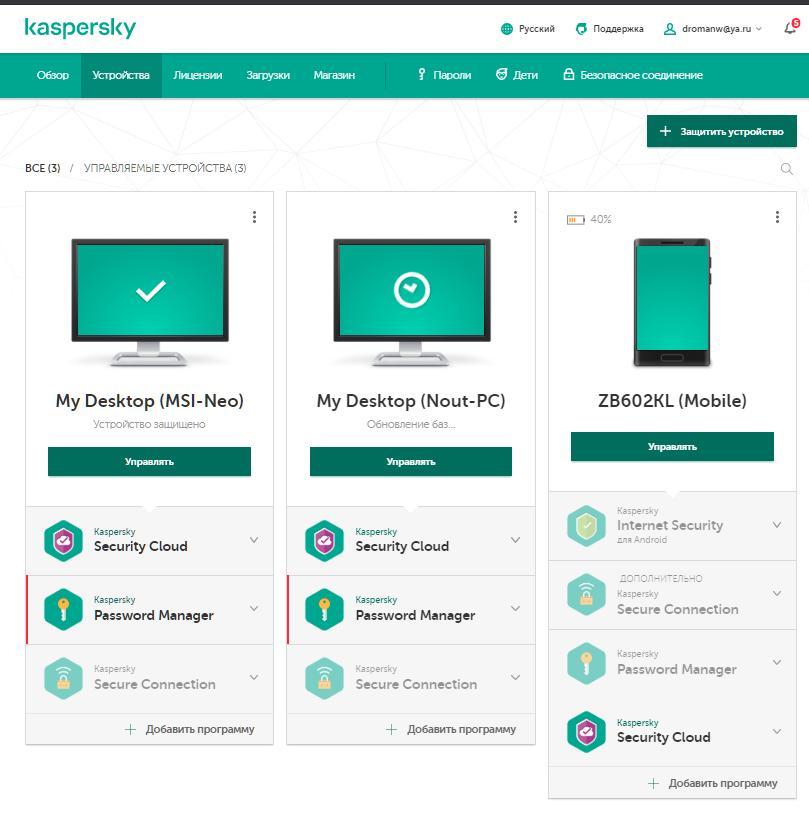Image resolution: width=809 pixels, height=813 pixels.
Task: Open three-dot menu for ZB602KL mobile
Action: [x=777, y=217]
